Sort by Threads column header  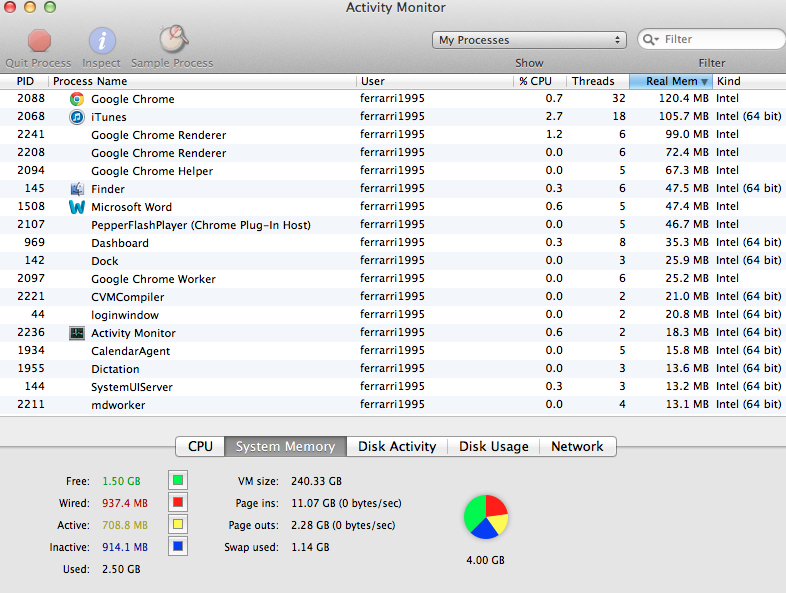click(x=598, y=81)
